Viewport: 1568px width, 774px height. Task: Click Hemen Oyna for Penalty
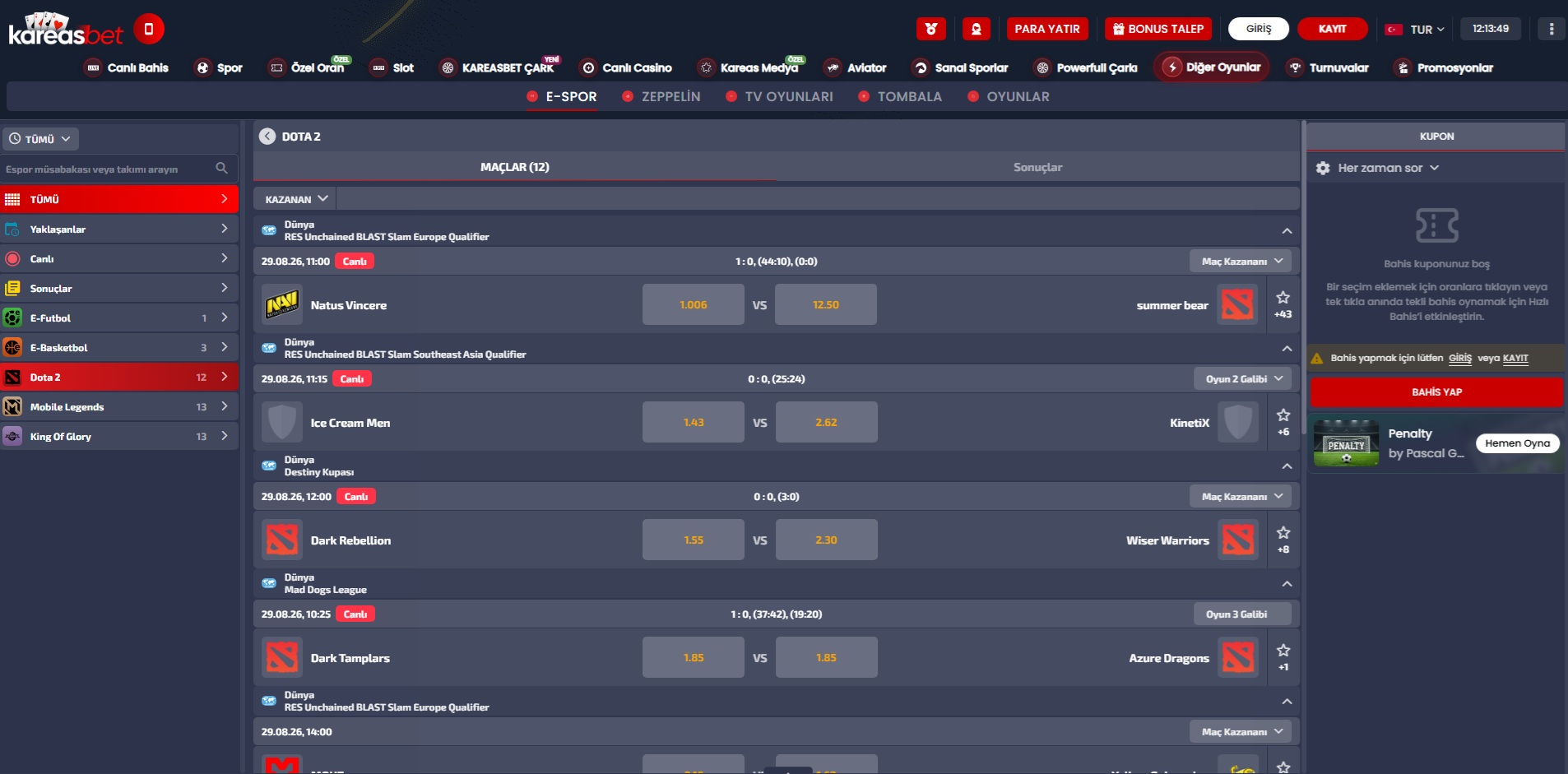point(1518,443)
